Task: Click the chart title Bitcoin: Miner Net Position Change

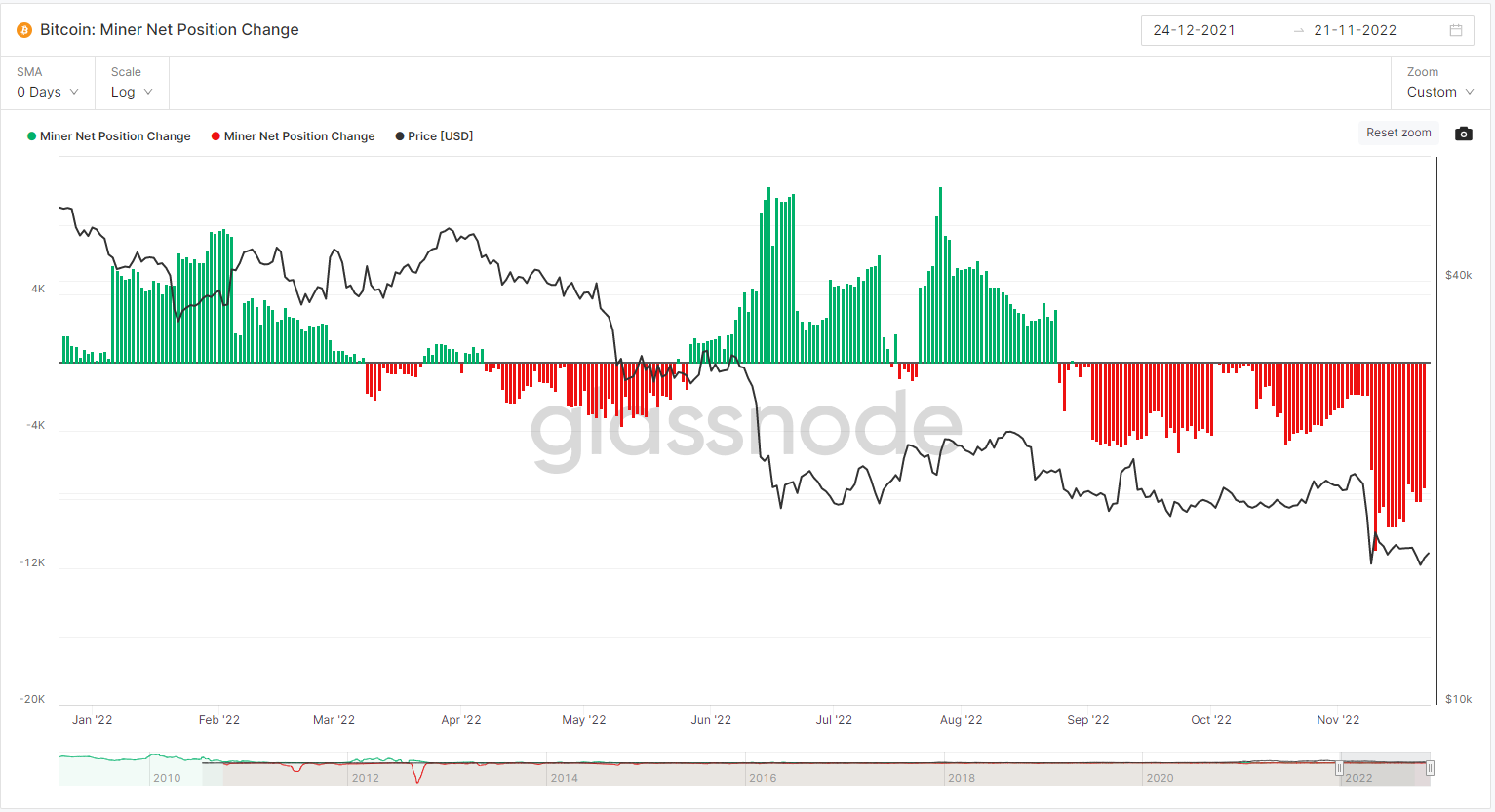Action: [x=170, y=30]
